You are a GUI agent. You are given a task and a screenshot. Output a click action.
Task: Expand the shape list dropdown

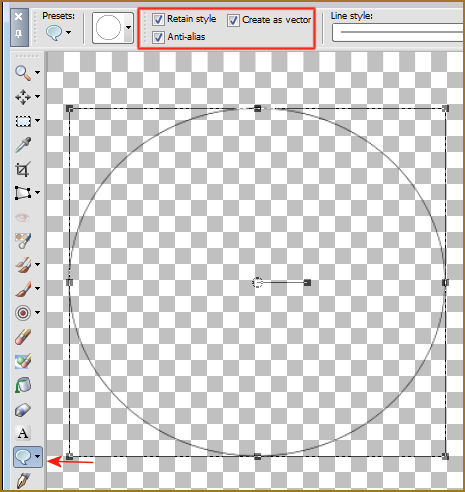(x=128, y=28)
